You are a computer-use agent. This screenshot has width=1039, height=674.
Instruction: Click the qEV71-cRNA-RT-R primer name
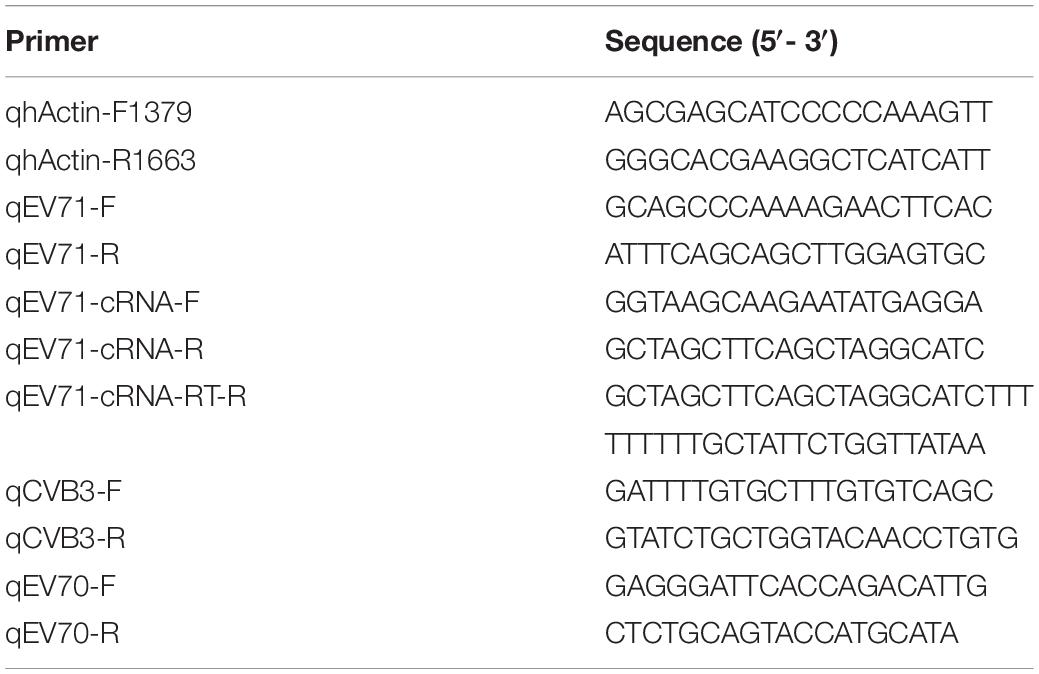click(126, 397)
